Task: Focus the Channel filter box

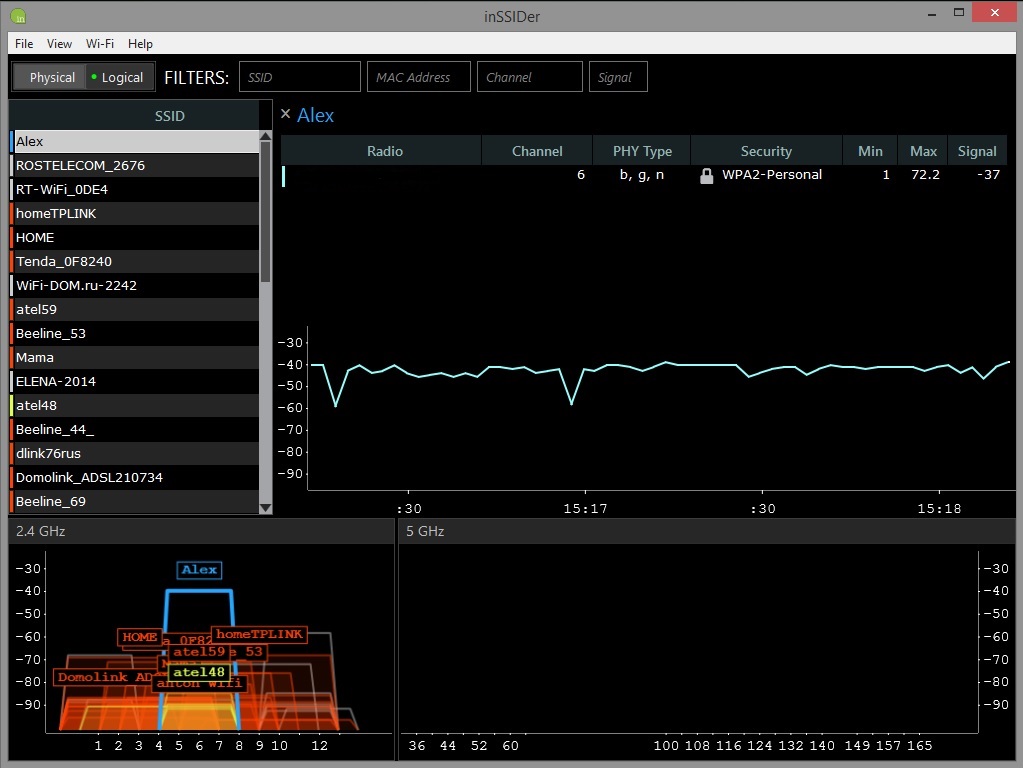Action: [530, 77]
